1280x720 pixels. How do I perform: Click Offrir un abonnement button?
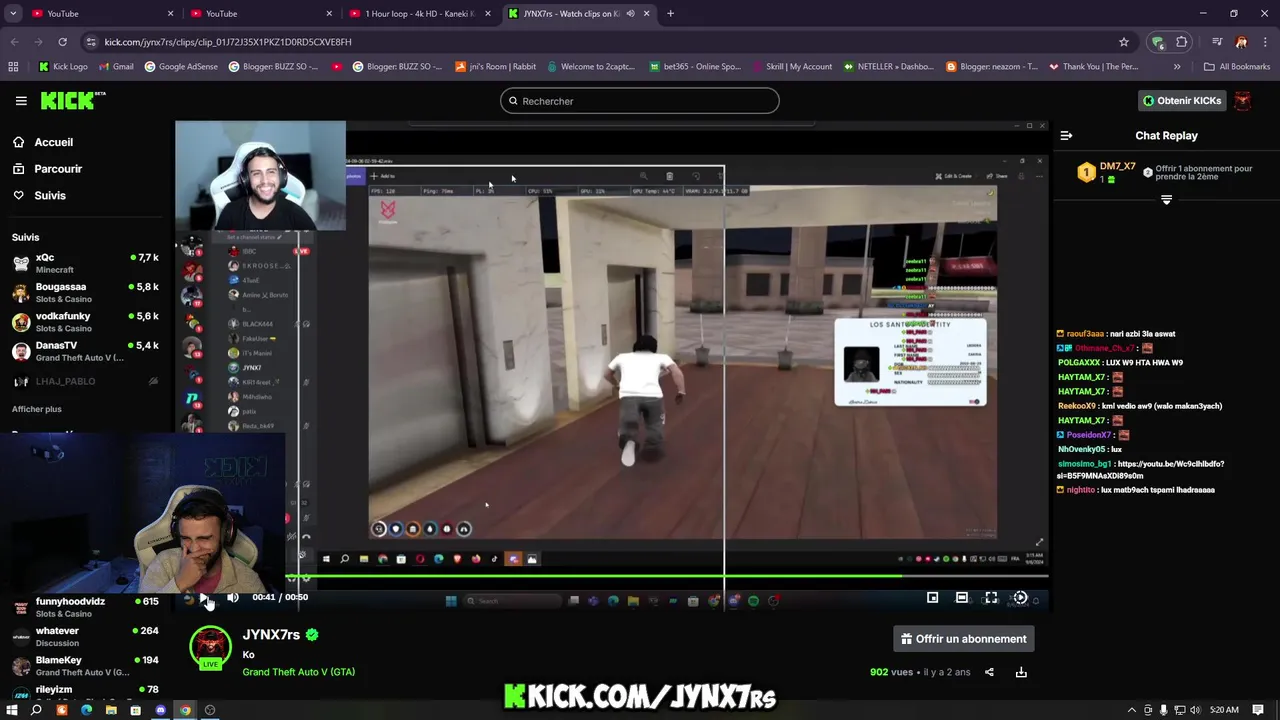click(964, 639)
